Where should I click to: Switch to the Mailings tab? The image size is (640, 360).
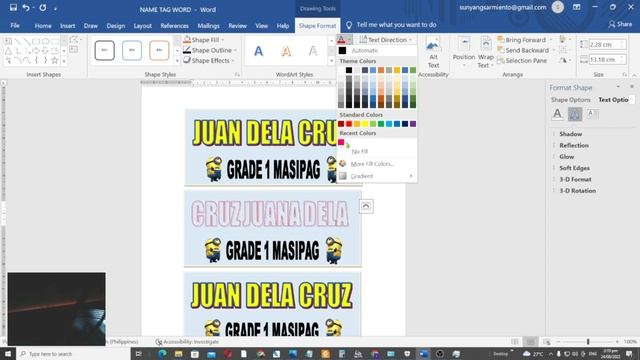click(x=208, y=25)
